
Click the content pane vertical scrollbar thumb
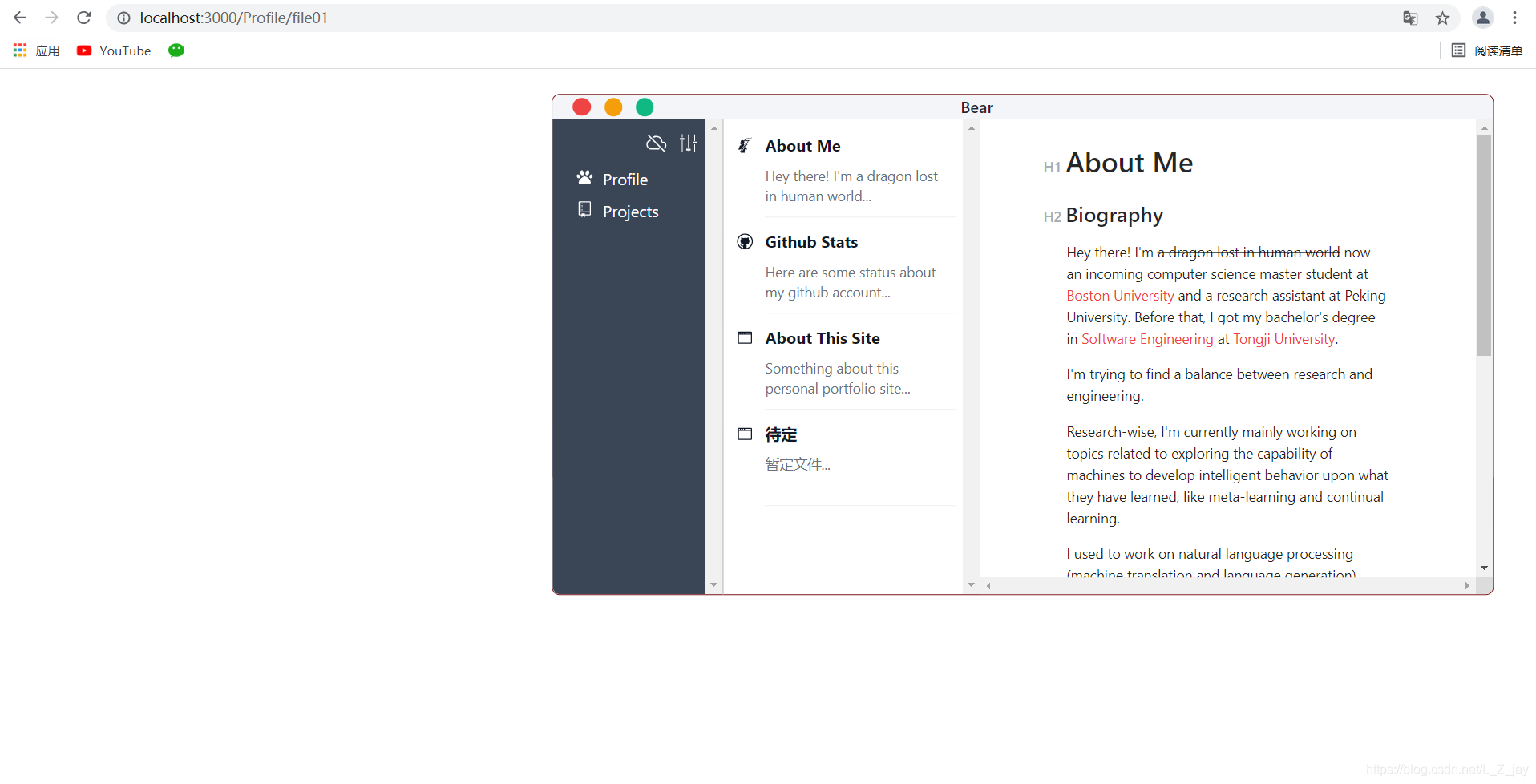point(1484,245)
